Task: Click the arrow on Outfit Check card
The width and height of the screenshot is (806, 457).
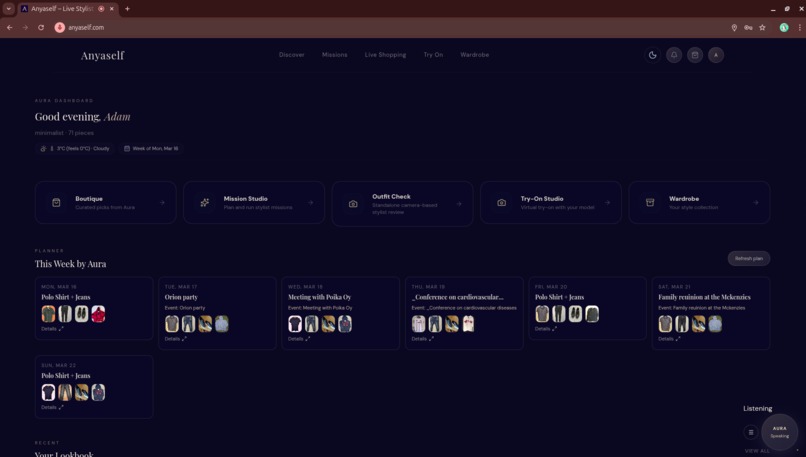Action: coord(459,204)
